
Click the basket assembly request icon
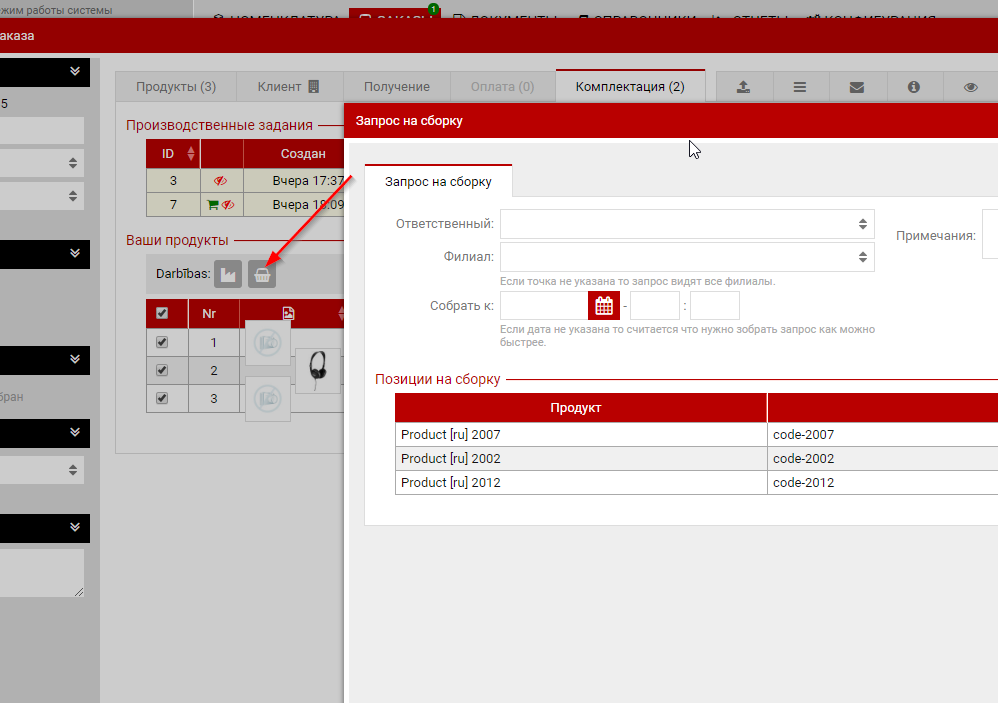(262, 274)
